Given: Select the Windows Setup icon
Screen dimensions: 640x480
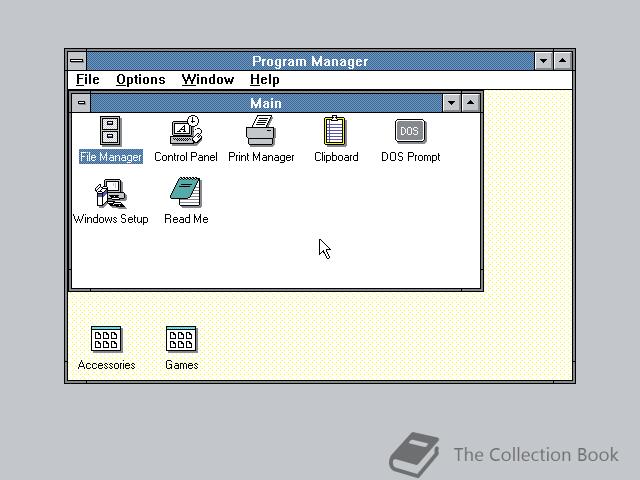Looking at the screenshot, I should point(110,193).
